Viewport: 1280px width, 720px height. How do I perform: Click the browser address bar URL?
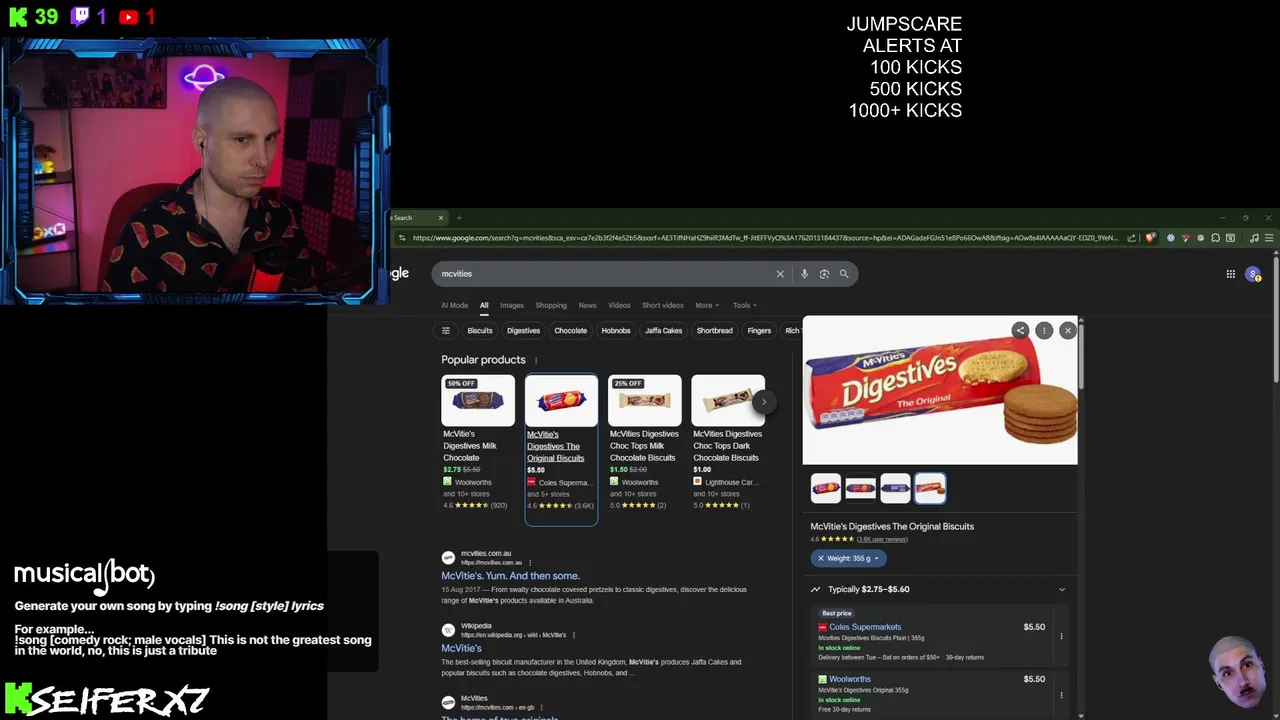(764, 238)
